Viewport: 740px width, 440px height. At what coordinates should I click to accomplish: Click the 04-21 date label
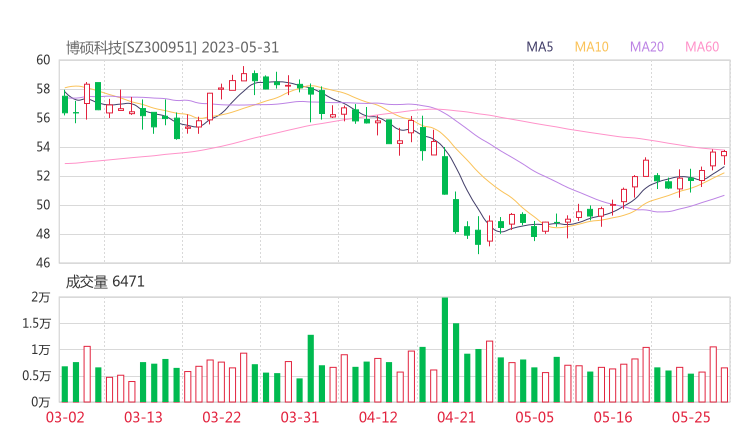tap(456, 417)
